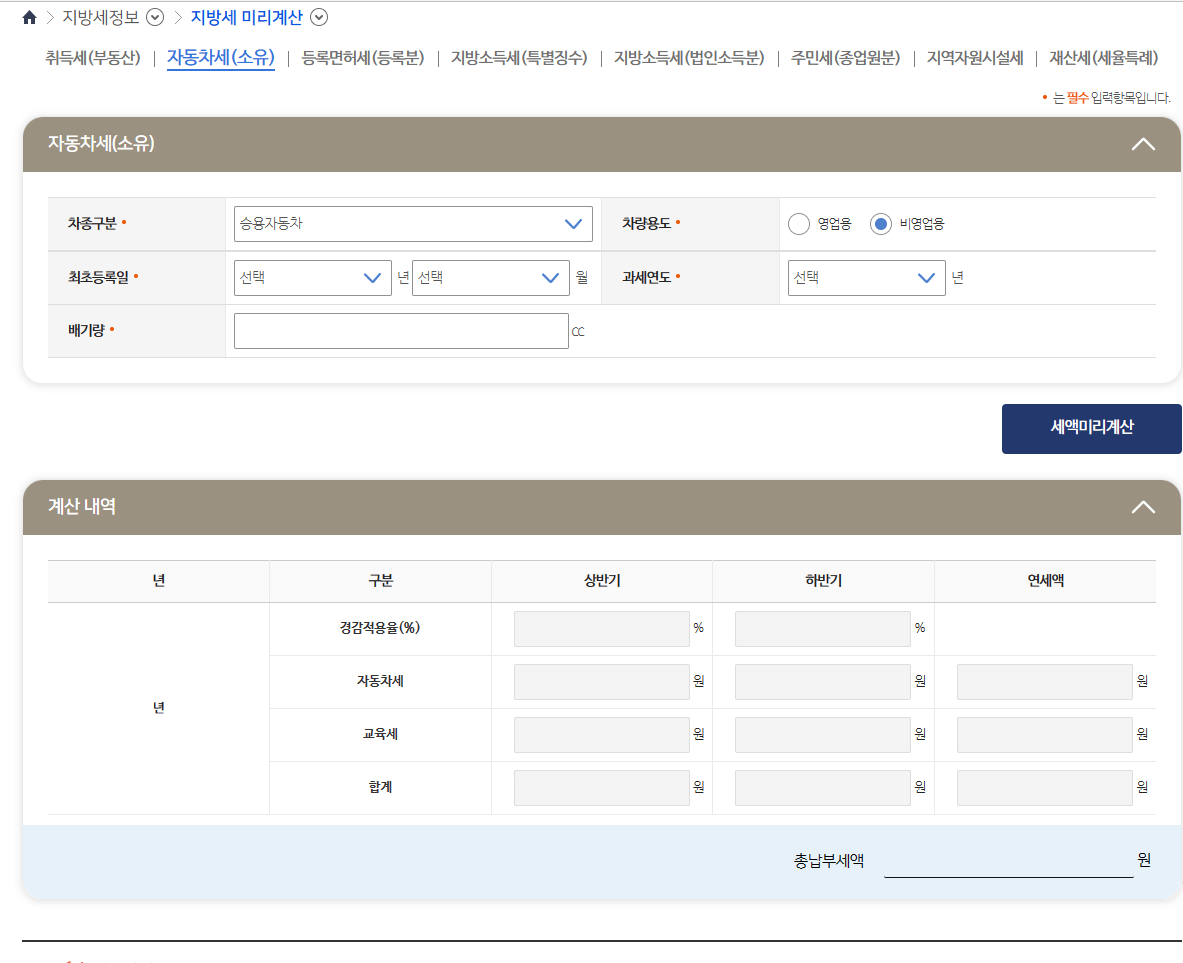Click the 연세액 column header

coord(1045,581)
